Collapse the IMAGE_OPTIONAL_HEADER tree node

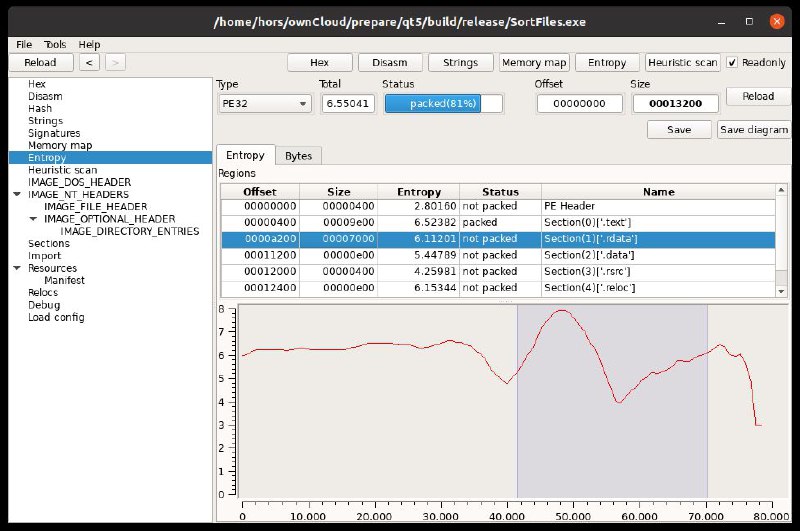pyautogui.click(x=33, y=219)
